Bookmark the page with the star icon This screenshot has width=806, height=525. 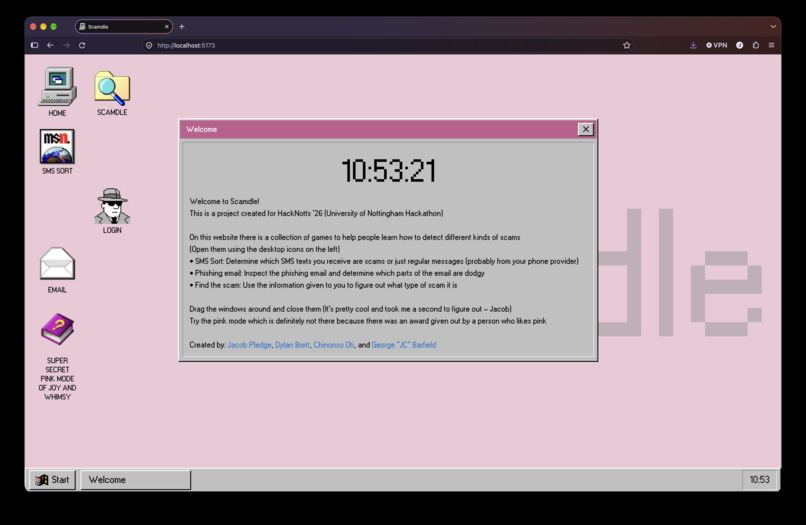627,45
